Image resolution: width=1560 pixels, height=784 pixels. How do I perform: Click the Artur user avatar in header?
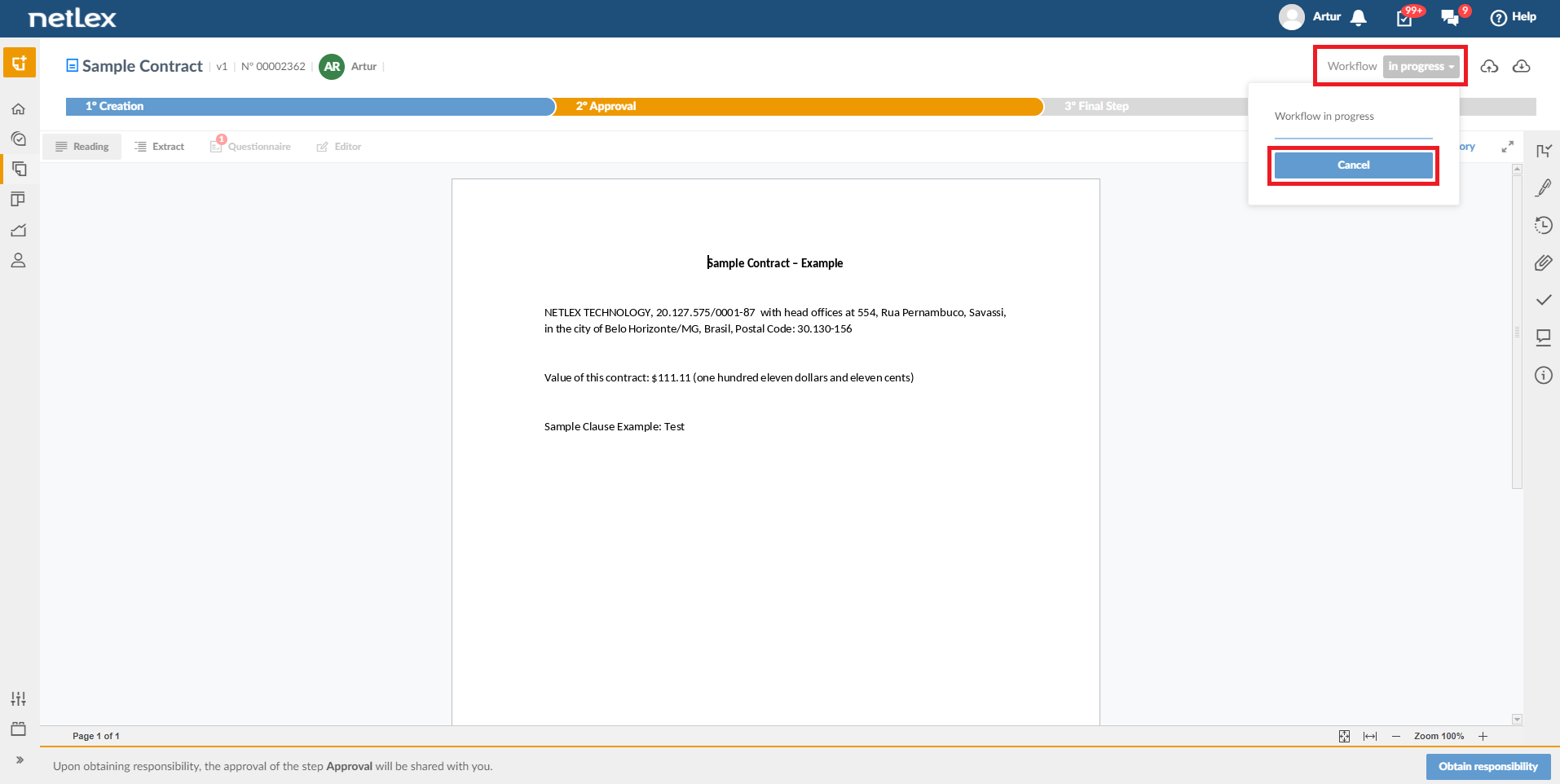[1292, 17]
